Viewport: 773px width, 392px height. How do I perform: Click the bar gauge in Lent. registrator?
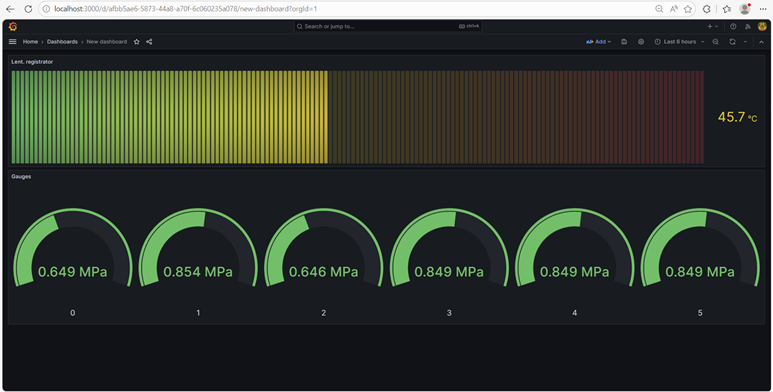coord(357,117)
